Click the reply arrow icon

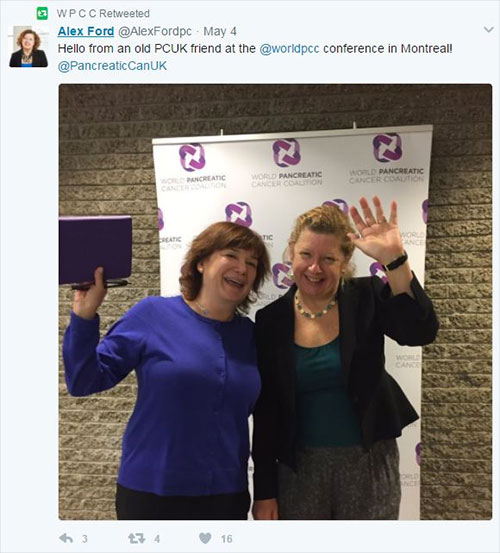[66, 538]
